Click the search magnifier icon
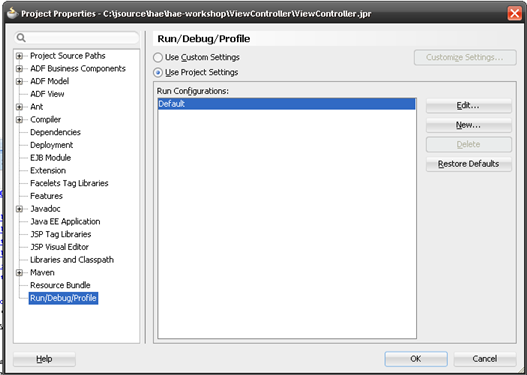This screenshot has width=527, height=375. [21, 38]
